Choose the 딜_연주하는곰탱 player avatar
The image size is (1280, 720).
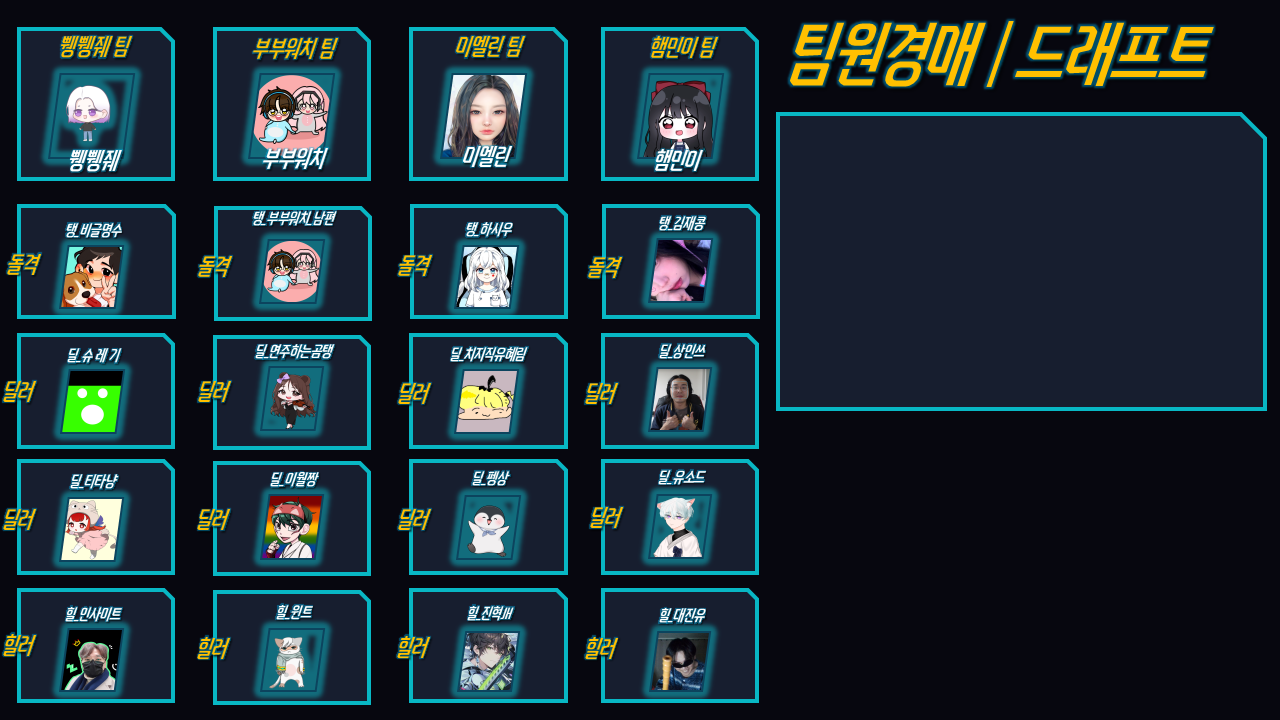293,399
